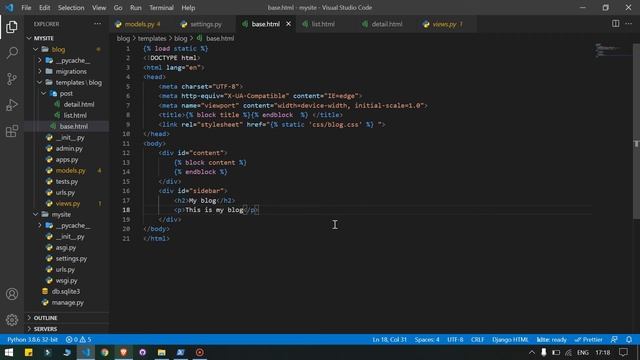
Task: Click the Visual Studio Code taskbar icon
Action: pyautogui.click(x=86, y=352)
